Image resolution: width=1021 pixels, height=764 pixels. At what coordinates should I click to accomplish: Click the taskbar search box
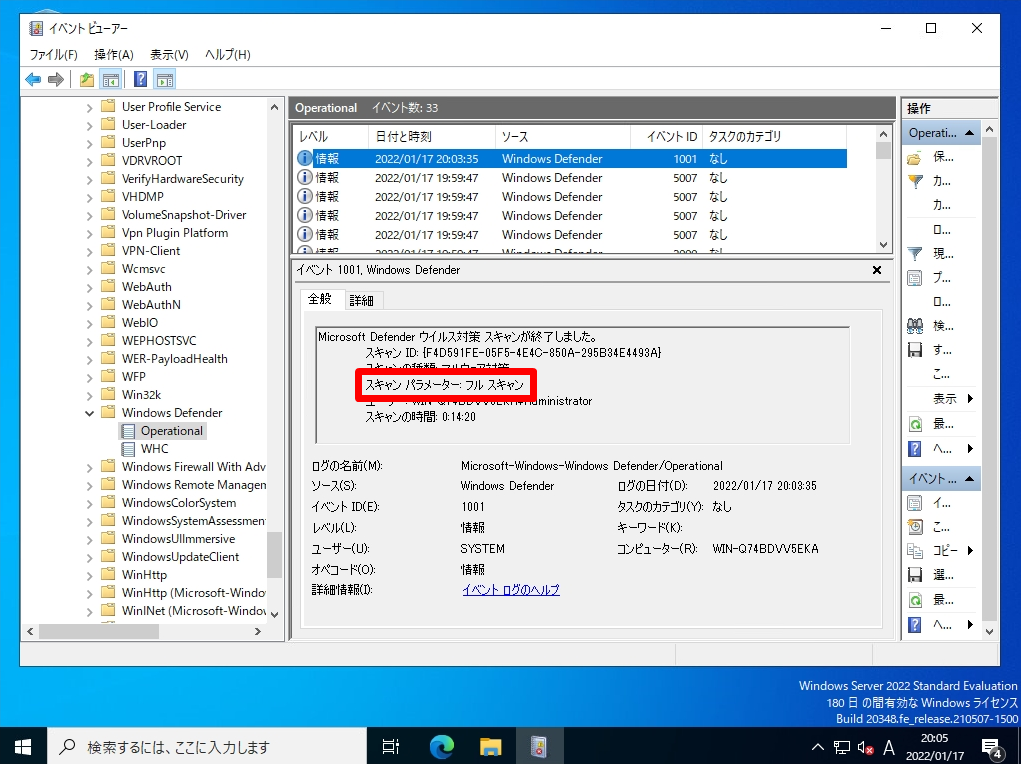coord(207,746)
